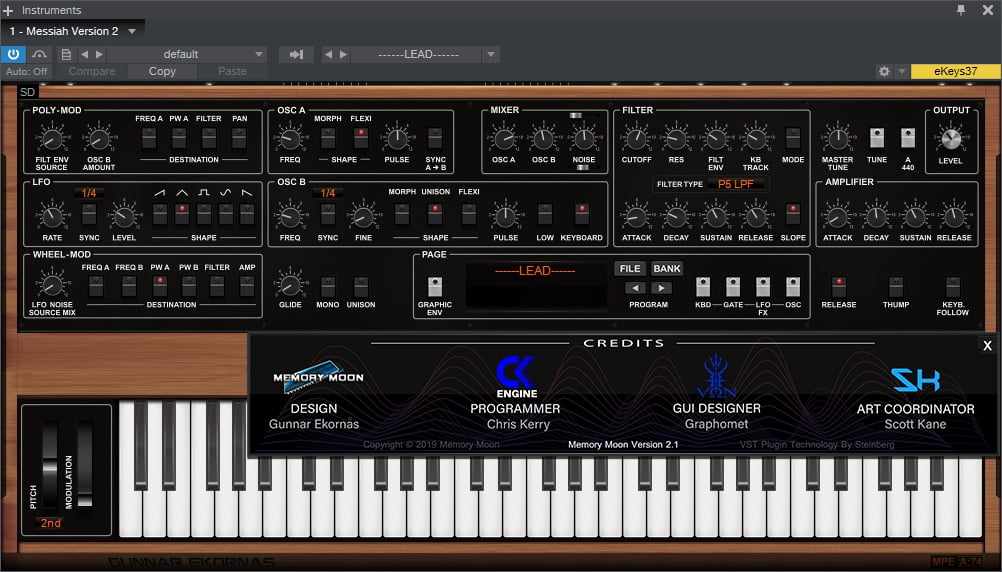Select the LFO triangle shape button

[182, 213]
